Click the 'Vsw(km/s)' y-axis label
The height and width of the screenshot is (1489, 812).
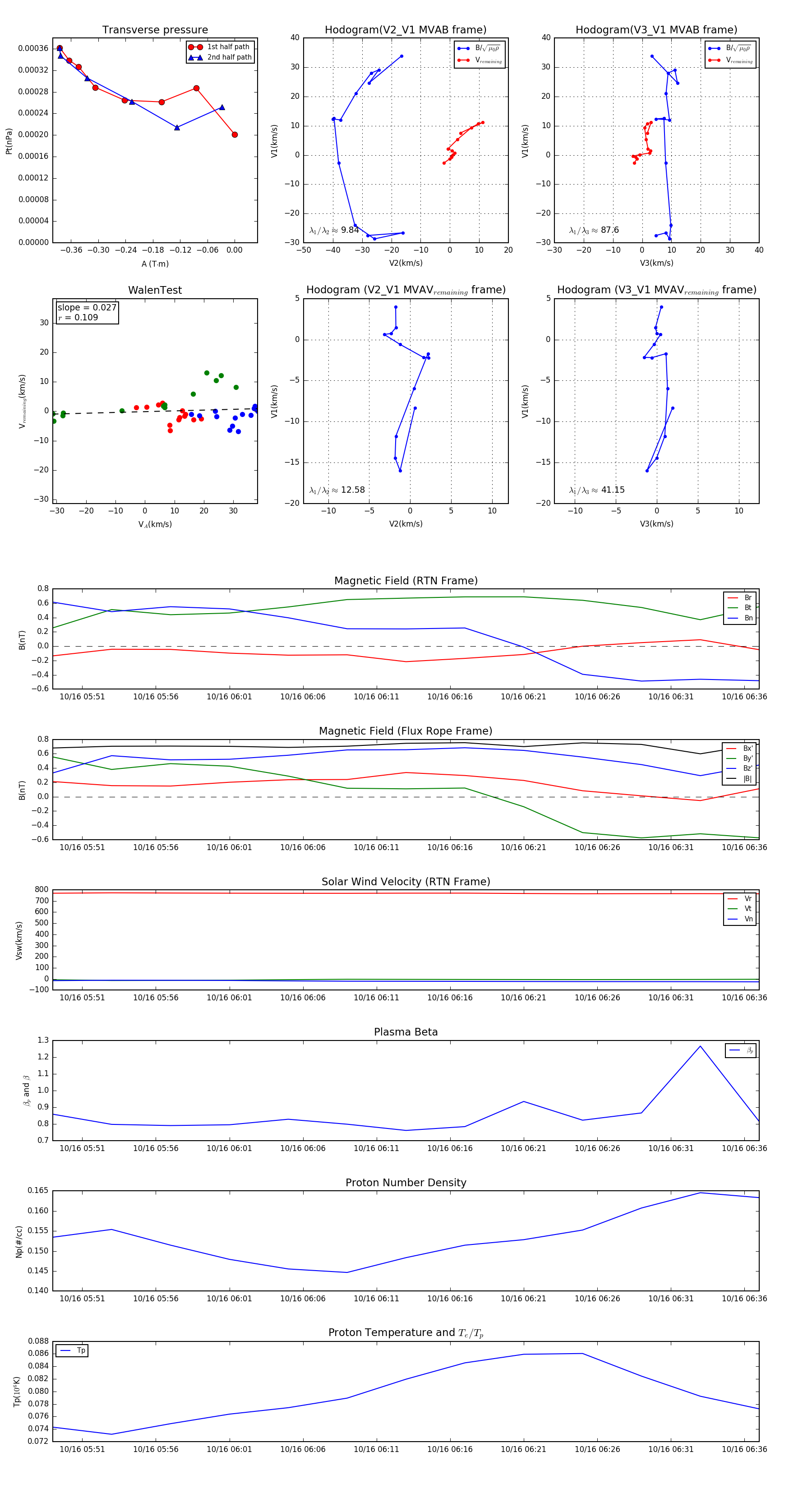tap(19, 940)
